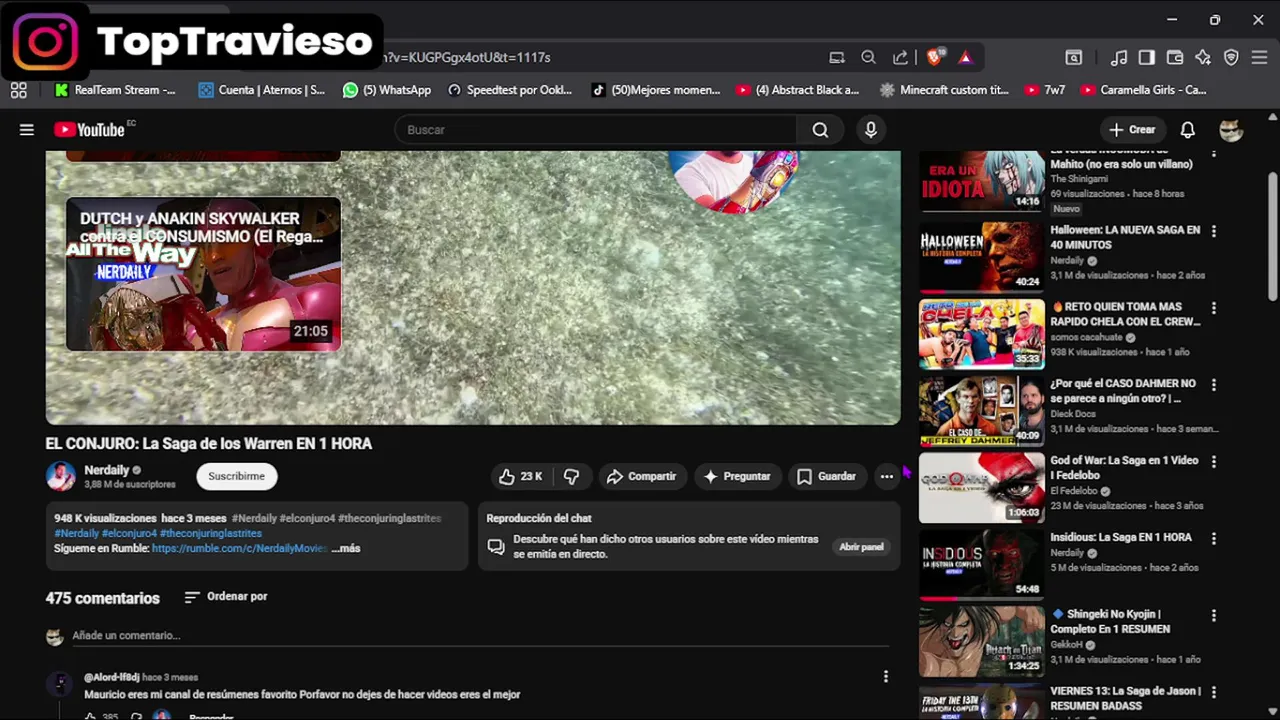Open options for Shingeki No Kyojin row
Viewport: 1280px width, 720px height.
click(x=1214, y=615)
